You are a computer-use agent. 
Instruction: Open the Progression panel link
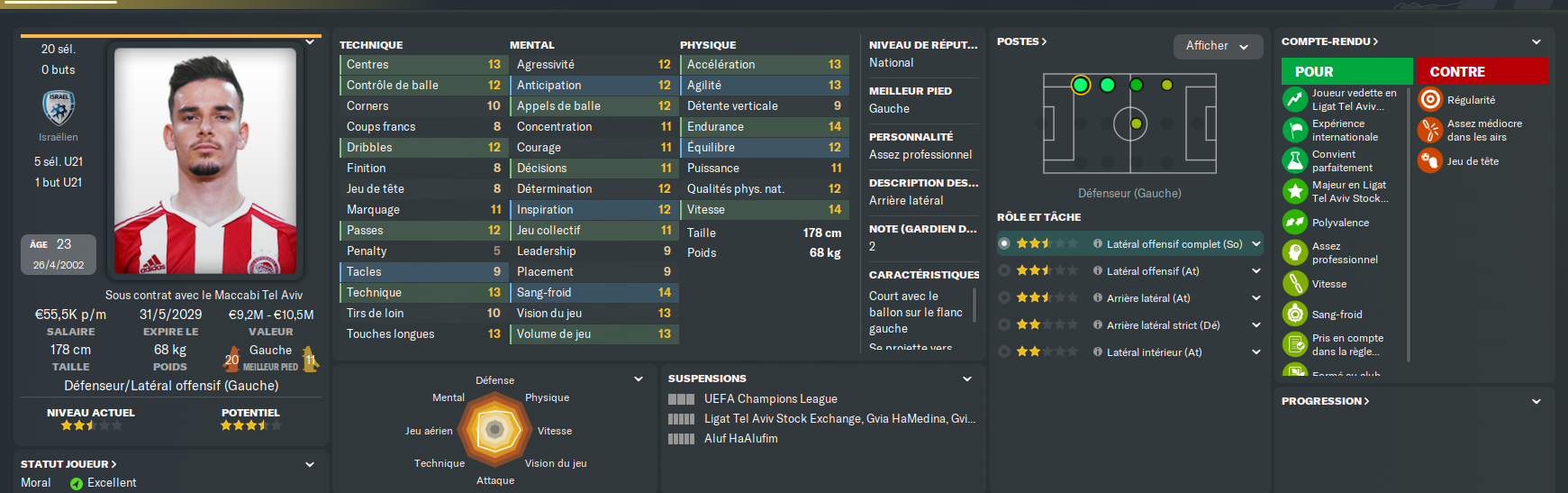point(1325,401)
